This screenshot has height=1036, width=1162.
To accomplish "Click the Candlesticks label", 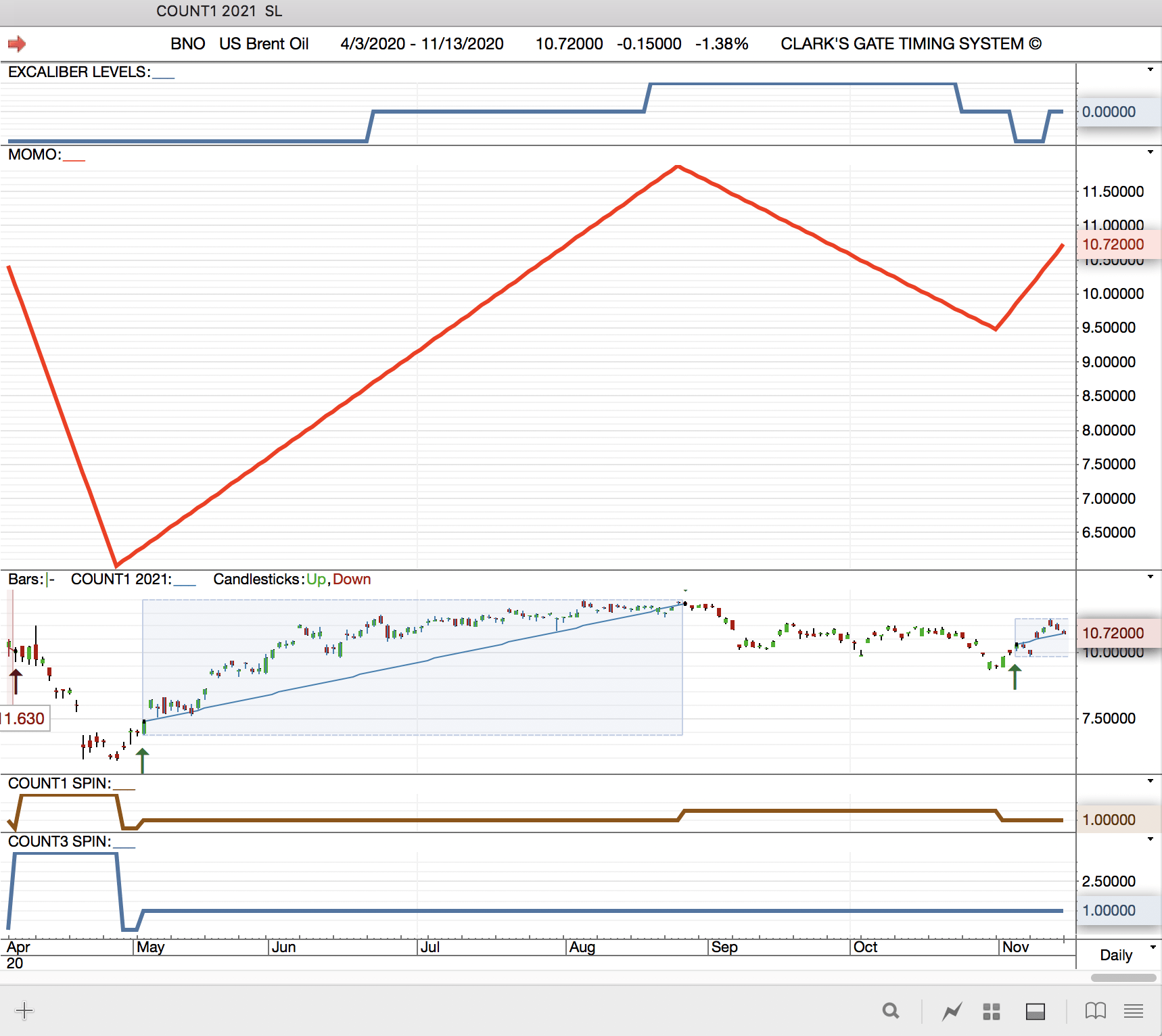I will [258, 579].
